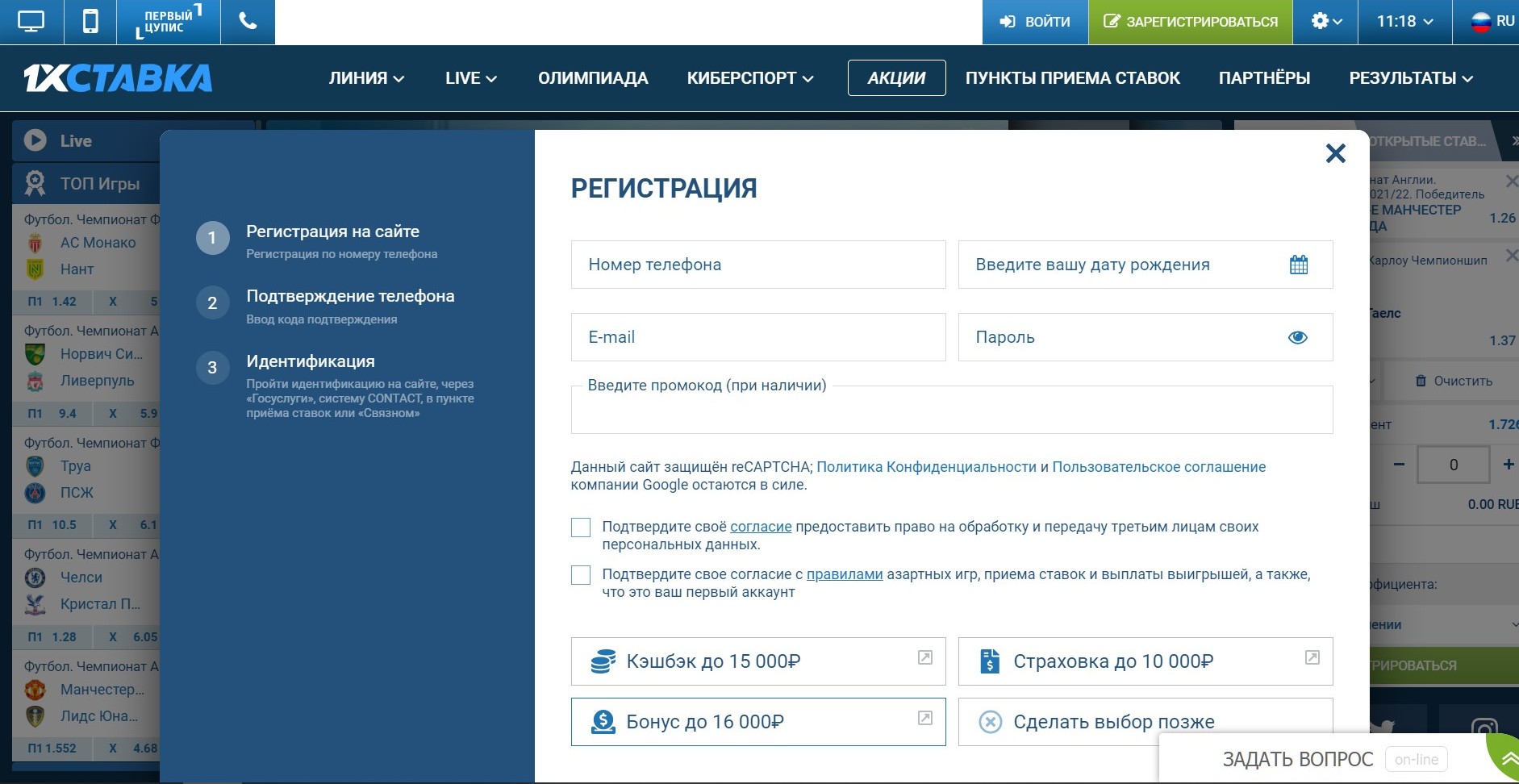Click step 3 Идентификация
The image size is (1519, 784).
[x=311, y=361]
